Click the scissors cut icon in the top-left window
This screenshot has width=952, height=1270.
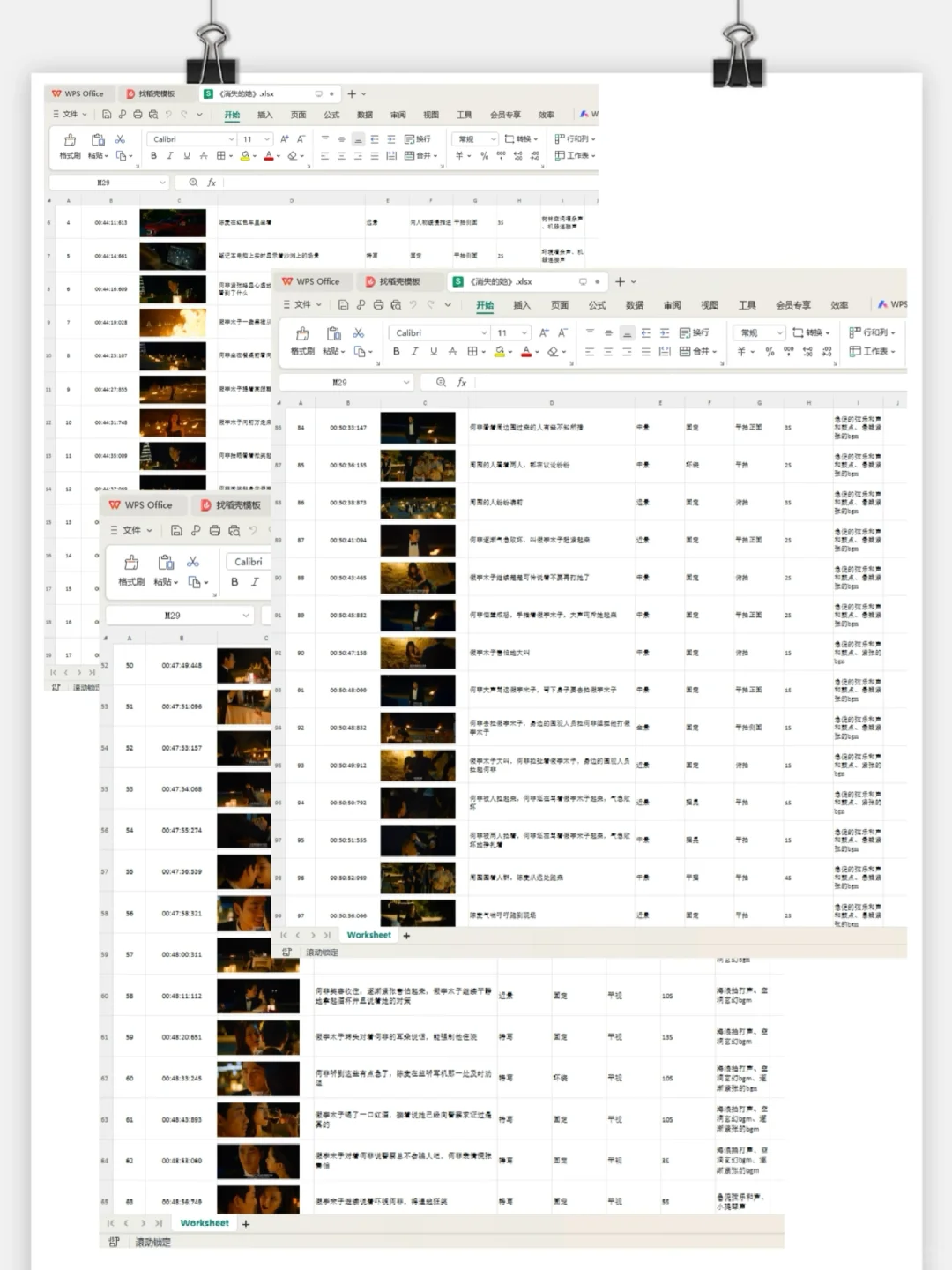click(x=120, y=139)
